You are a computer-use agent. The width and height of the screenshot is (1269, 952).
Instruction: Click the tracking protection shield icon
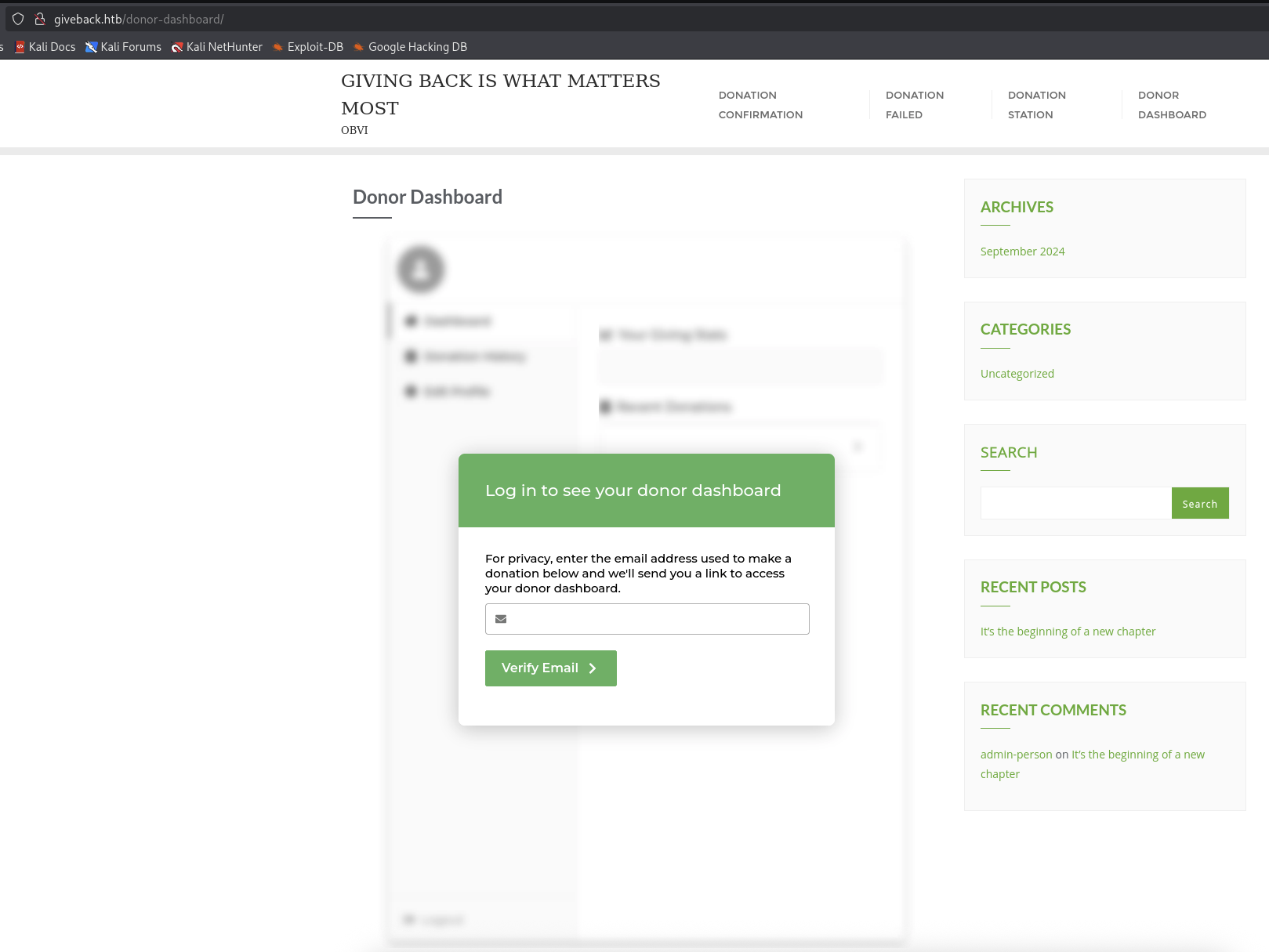point(17,19)
